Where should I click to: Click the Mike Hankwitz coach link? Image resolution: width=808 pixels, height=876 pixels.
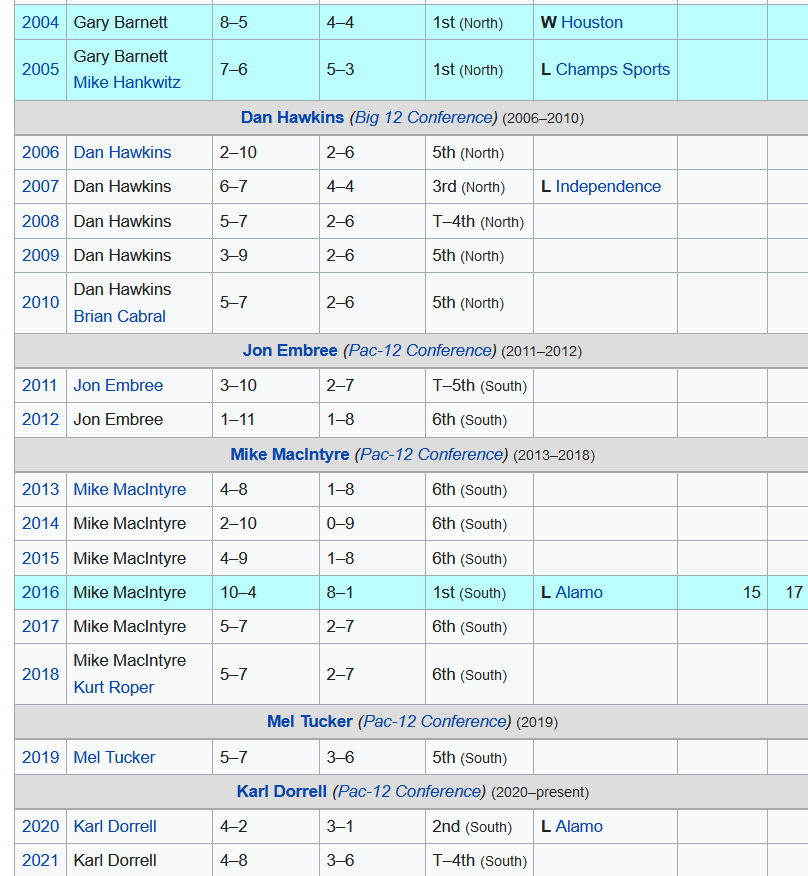pyautogui.click(x=127, y=82)
